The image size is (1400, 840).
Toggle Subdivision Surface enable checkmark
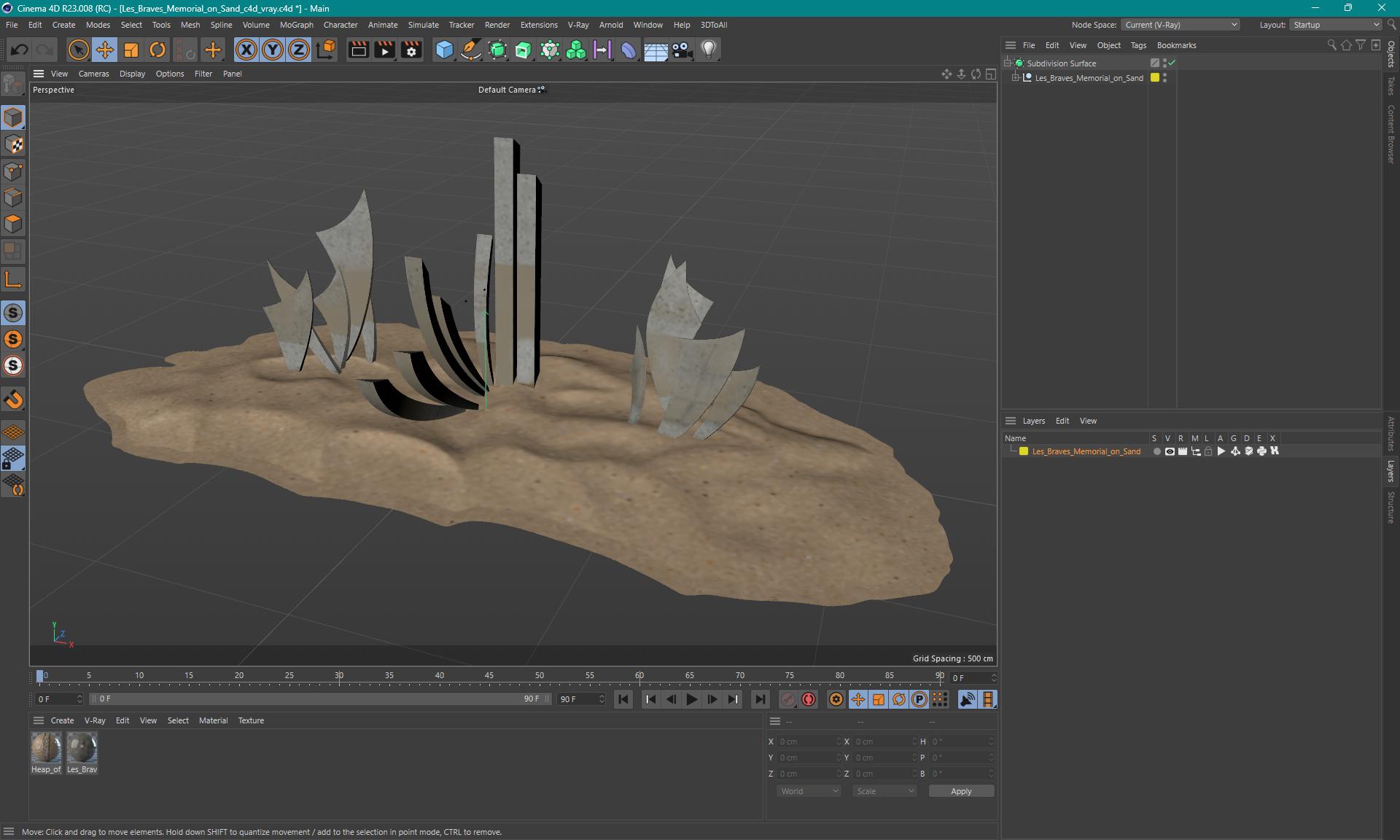point(1172,63)
